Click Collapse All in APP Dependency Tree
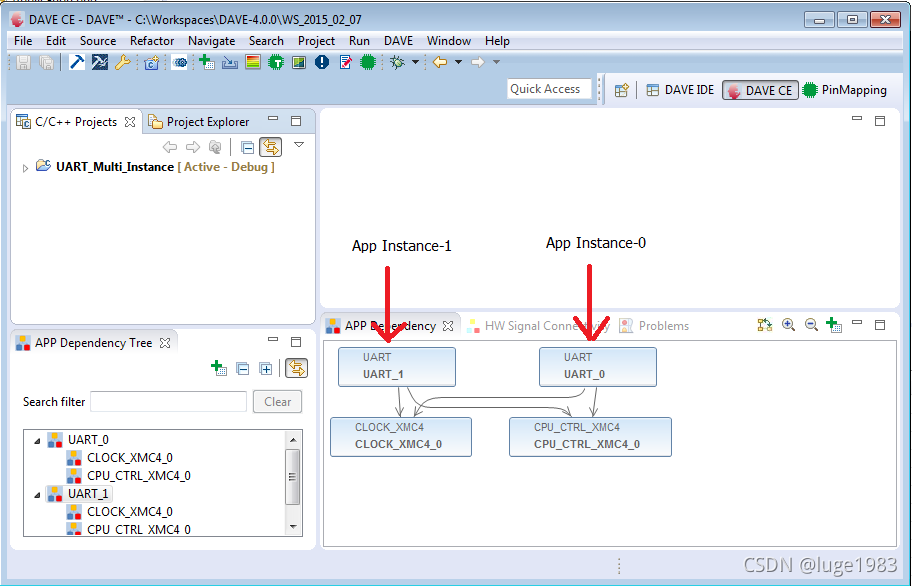Image resolution: width=912 pixels, height=586 pixels. coord(243,369)
